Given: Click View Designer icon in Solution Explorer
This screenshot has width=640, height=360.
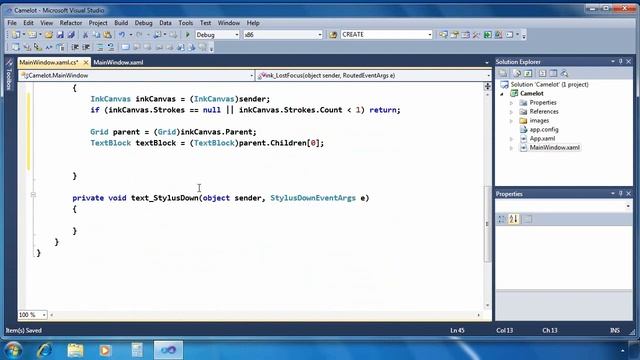Looking at the screenshot, I should coord(553,73).
